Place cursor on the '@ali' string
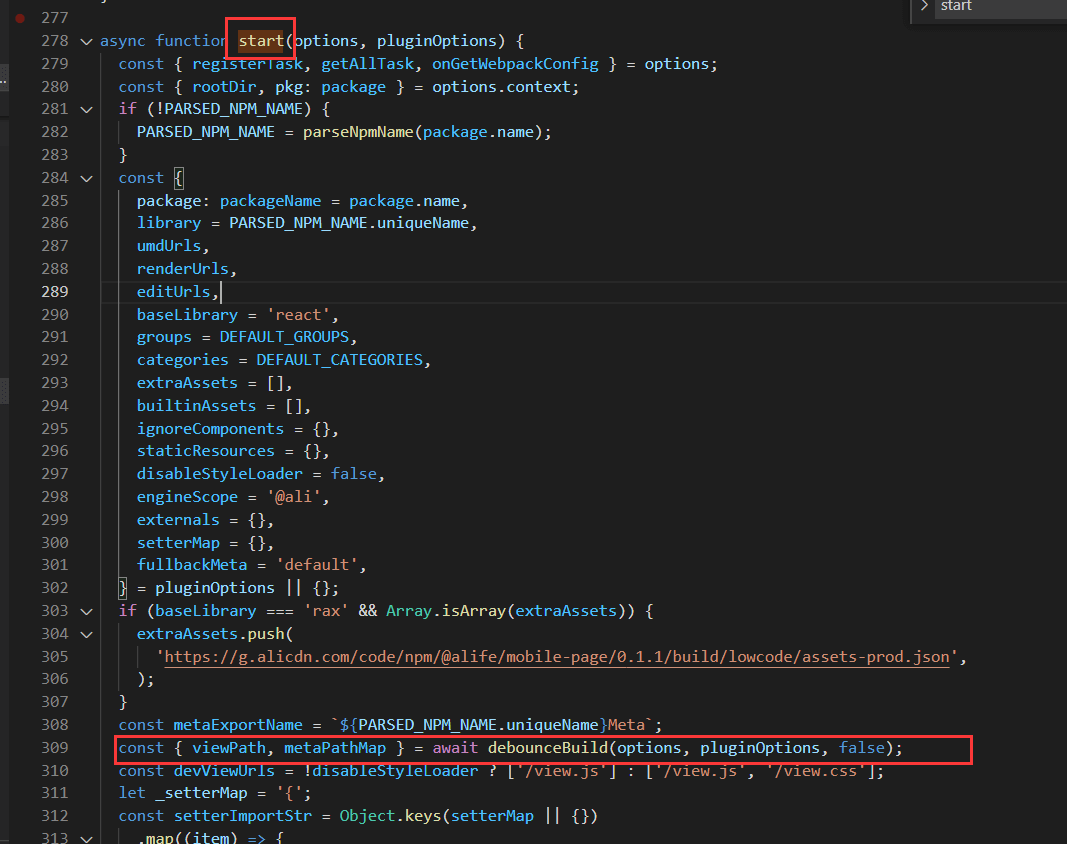 point(299,497)
